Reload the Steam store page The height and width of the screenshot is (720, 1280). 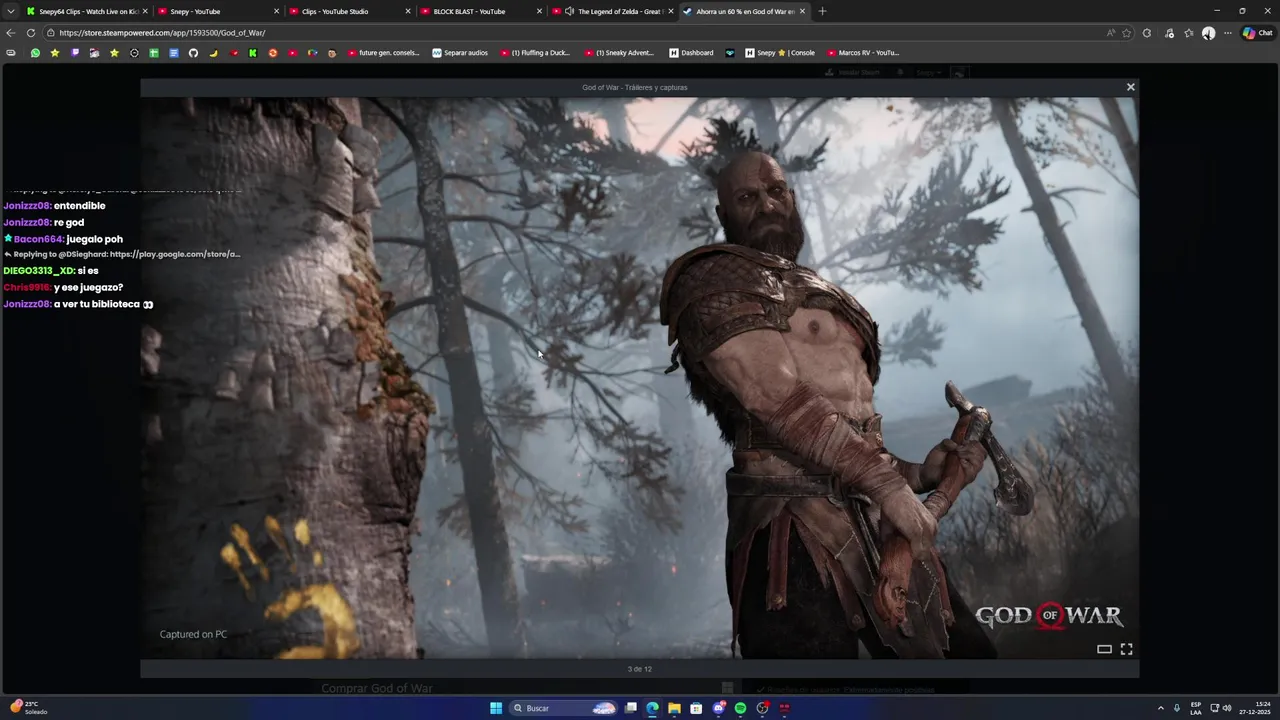(x=31, y=33)
